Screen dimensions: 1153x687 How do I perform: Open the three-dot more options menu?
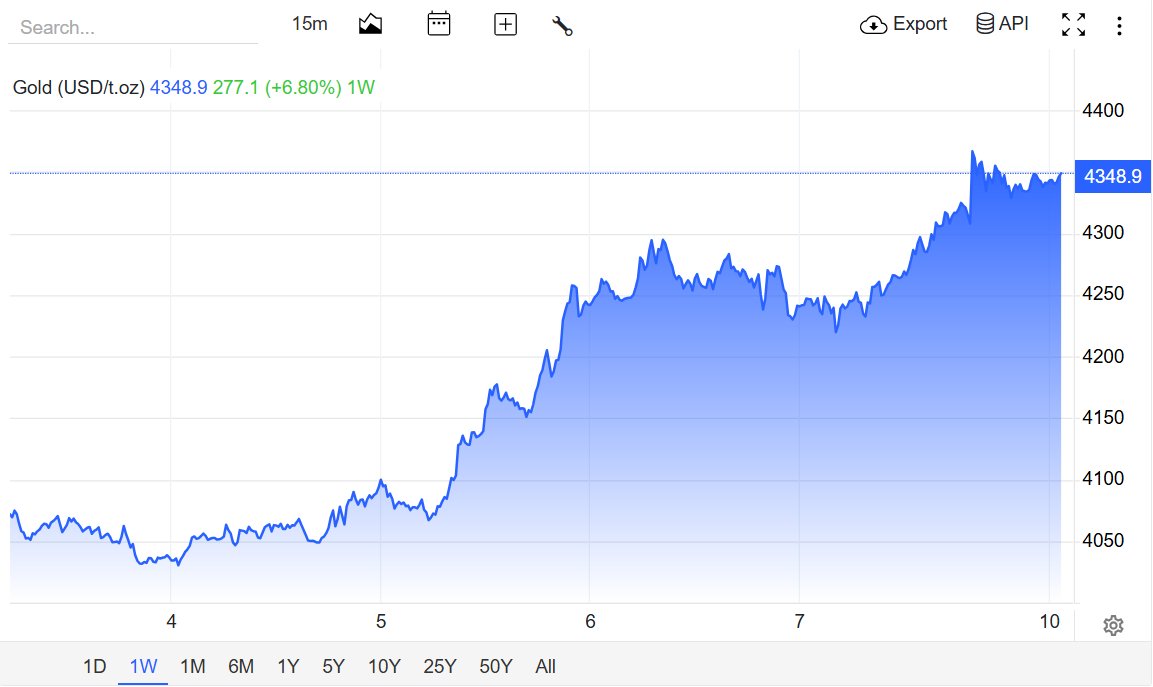coord(1119,26)
